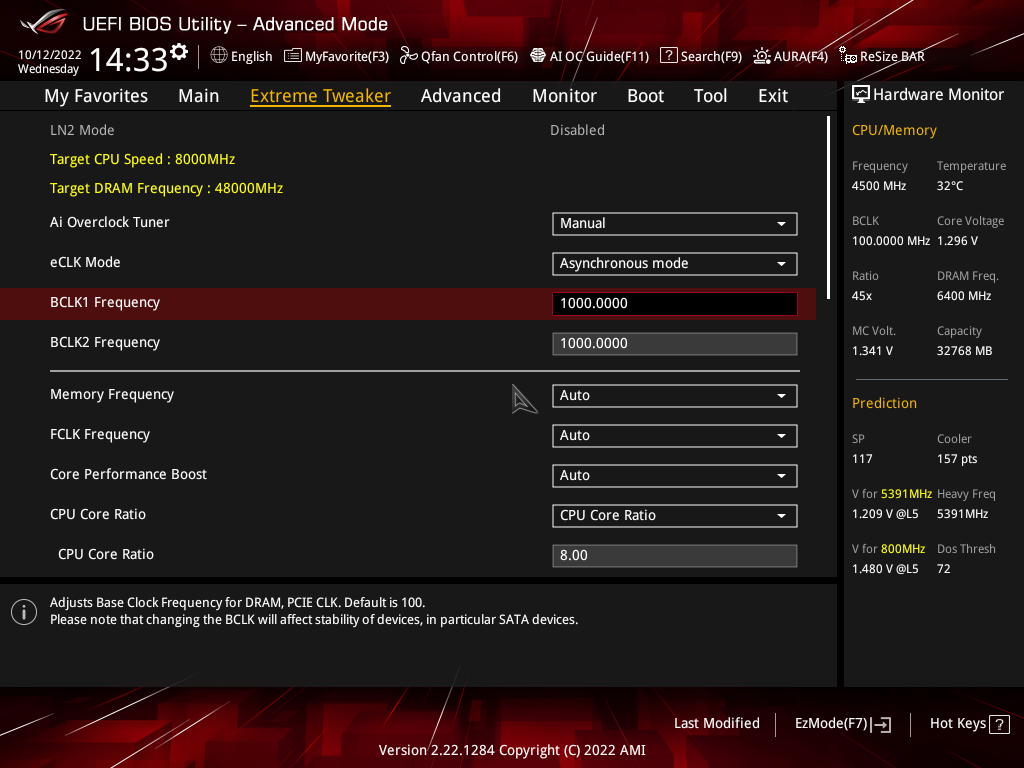
Task: Open the Core Performance Boost dropdown
Action: pos(674,475)
